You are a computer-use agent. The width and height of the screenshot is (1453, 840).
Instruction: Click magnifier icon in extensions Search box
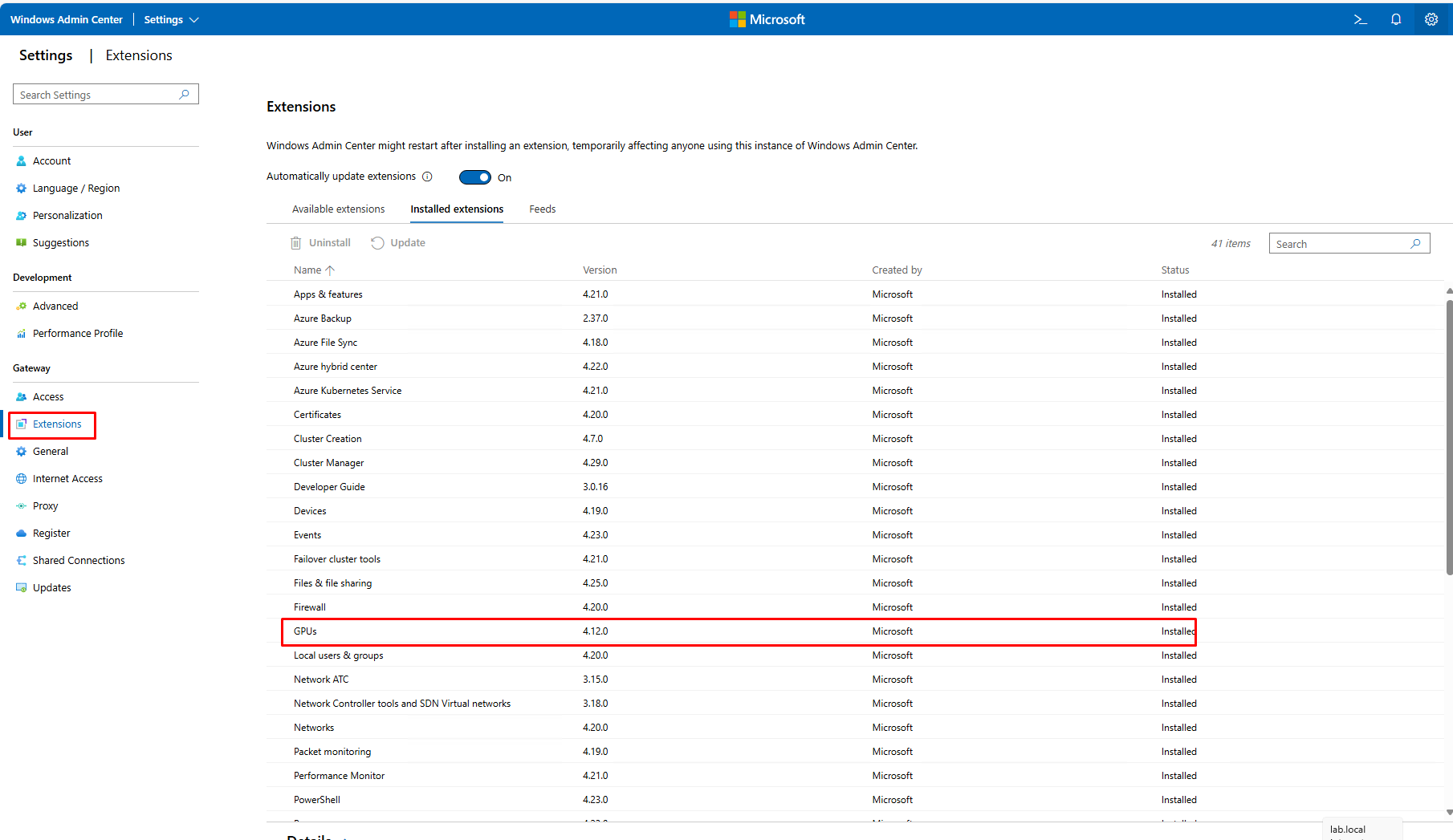coord(1416,244)
